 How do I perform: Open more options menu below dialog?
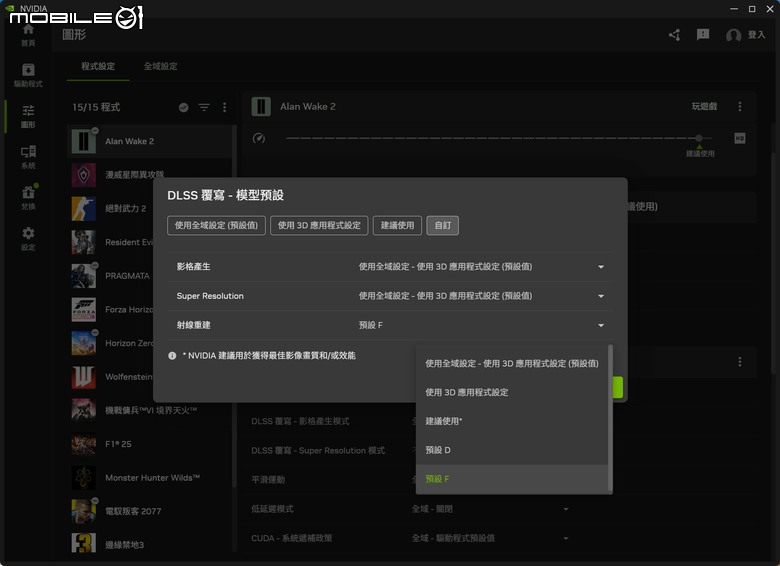[740, 362]
